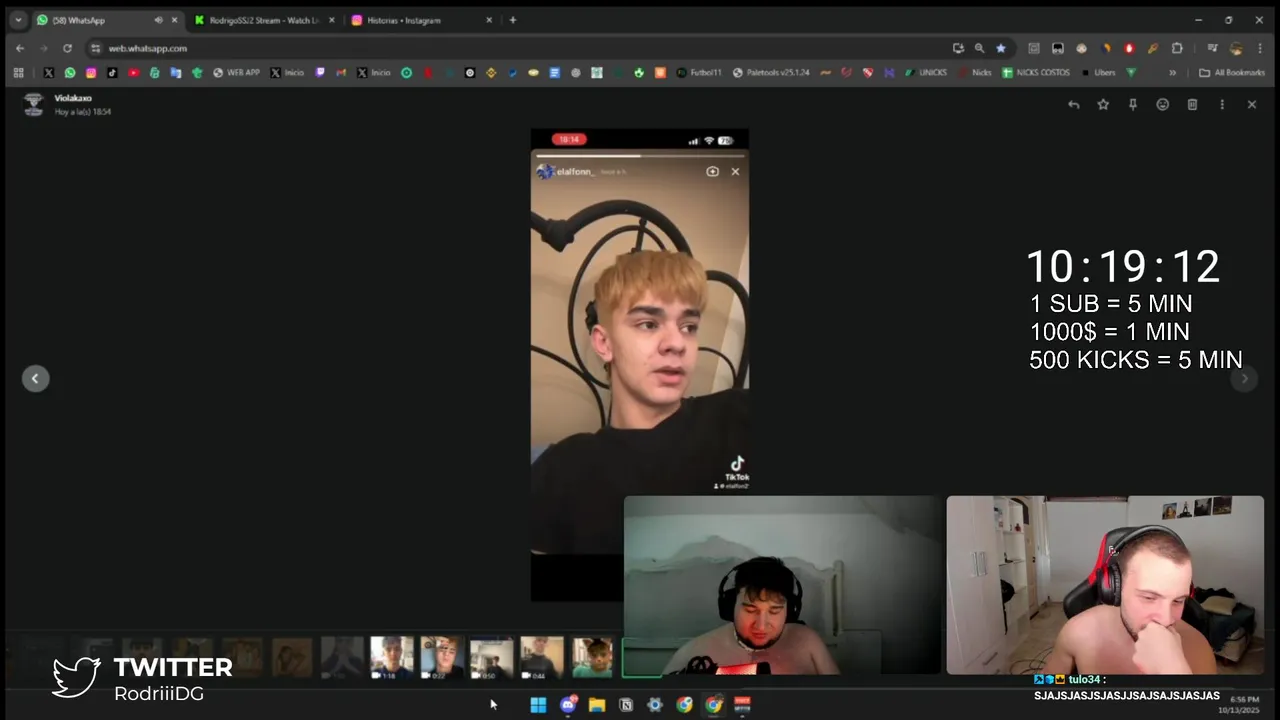Open the Twitch bookmark icon

320,73
